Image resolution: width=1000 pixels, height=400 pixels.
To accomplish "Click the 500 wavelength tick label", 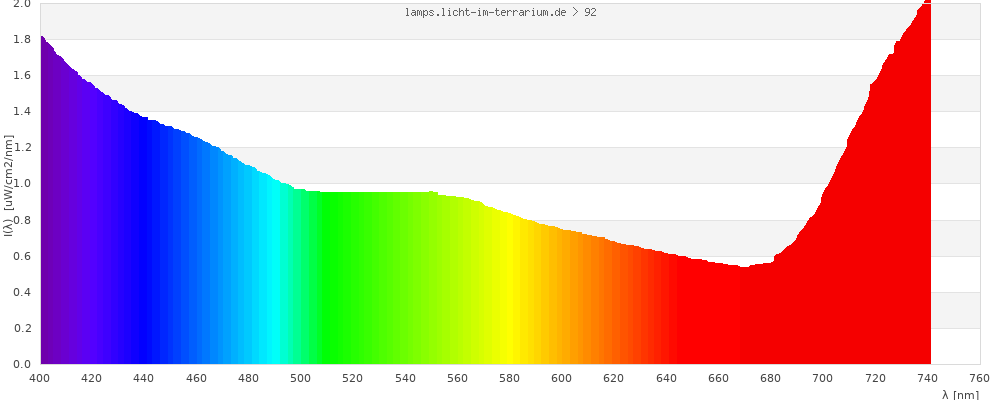I will pyautogui.click(x=301, y=378).
